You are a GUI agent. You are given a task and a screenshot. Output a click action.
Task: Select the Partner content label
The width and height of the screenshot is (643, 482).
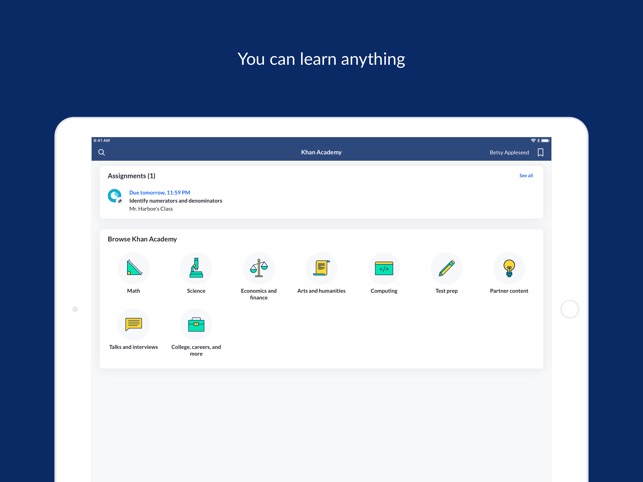coord(509,291)
